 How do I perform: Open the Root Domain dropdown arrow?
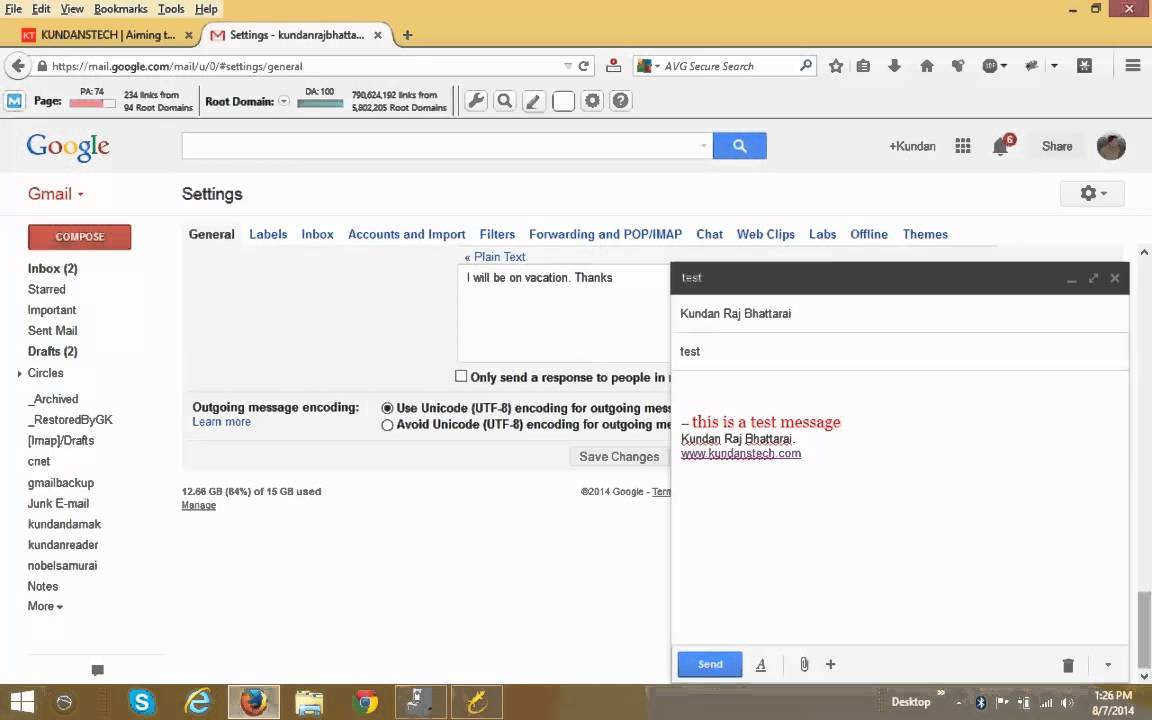coord(284,101)
